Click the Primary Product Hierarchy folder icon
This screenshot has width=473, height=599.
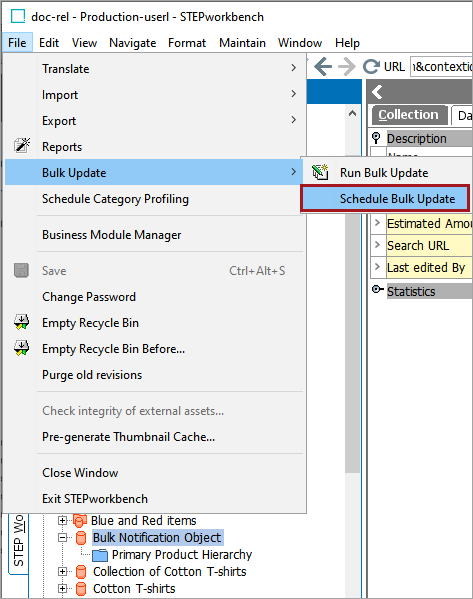100,555
